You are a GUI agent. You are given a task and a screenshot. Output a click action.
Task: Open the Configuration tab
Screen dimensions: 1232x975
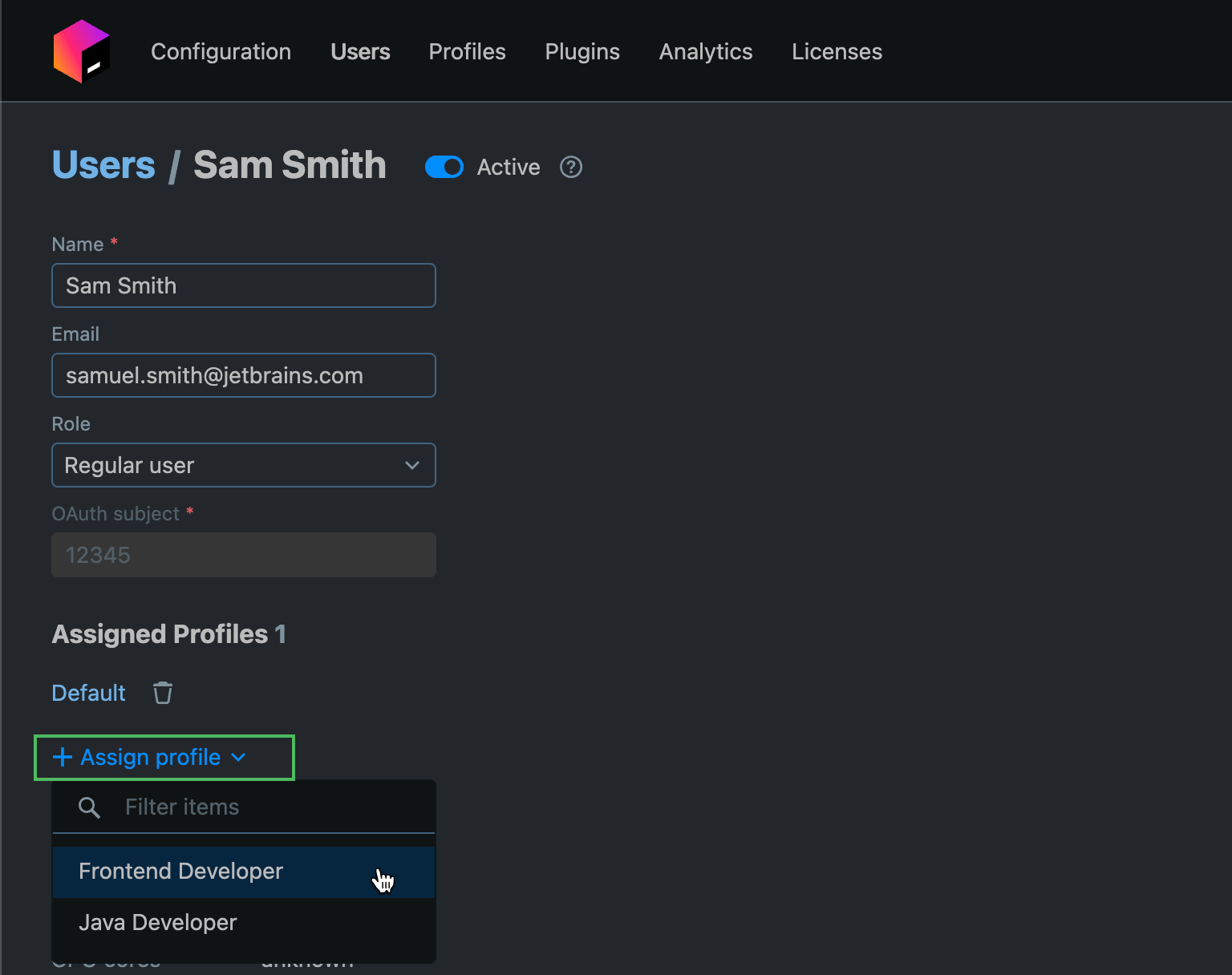(x=221, y=51)
